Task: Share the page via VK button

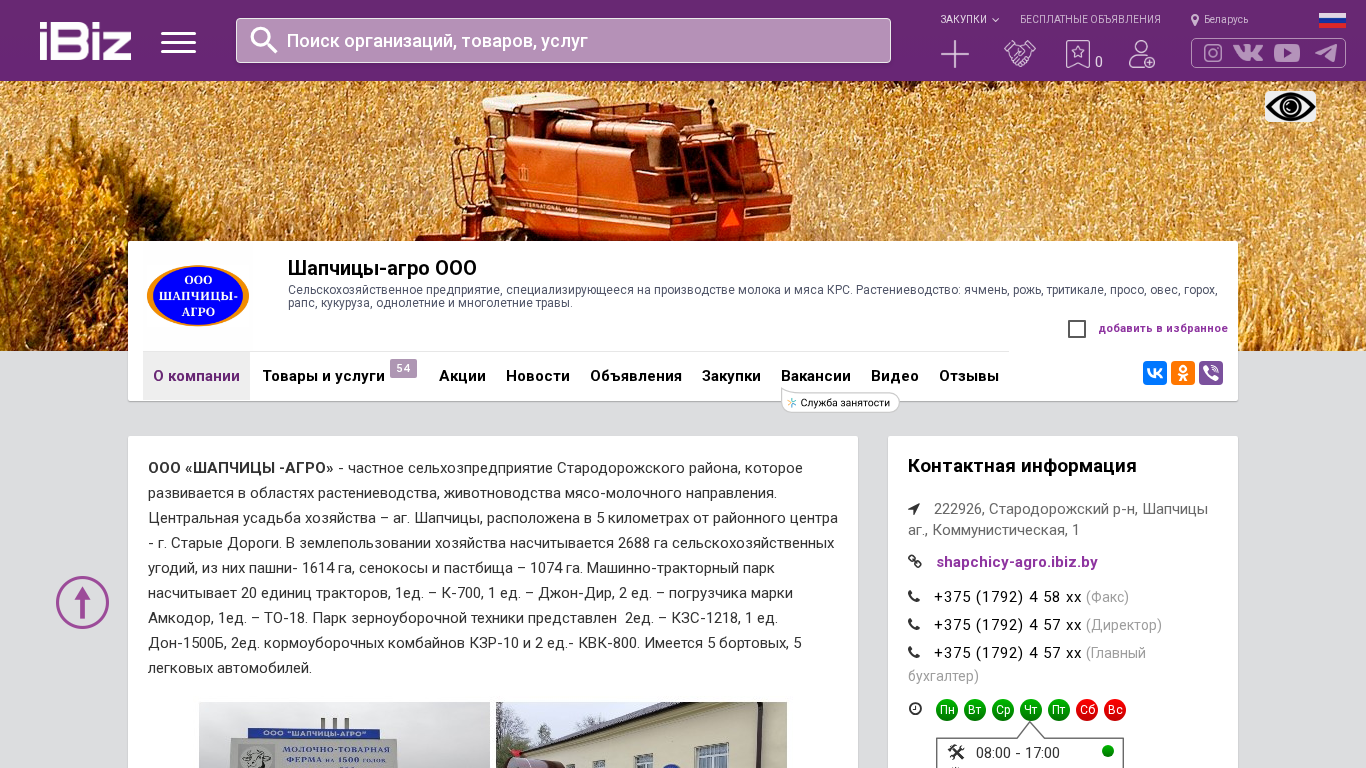Action: [x=1155, y=373]
